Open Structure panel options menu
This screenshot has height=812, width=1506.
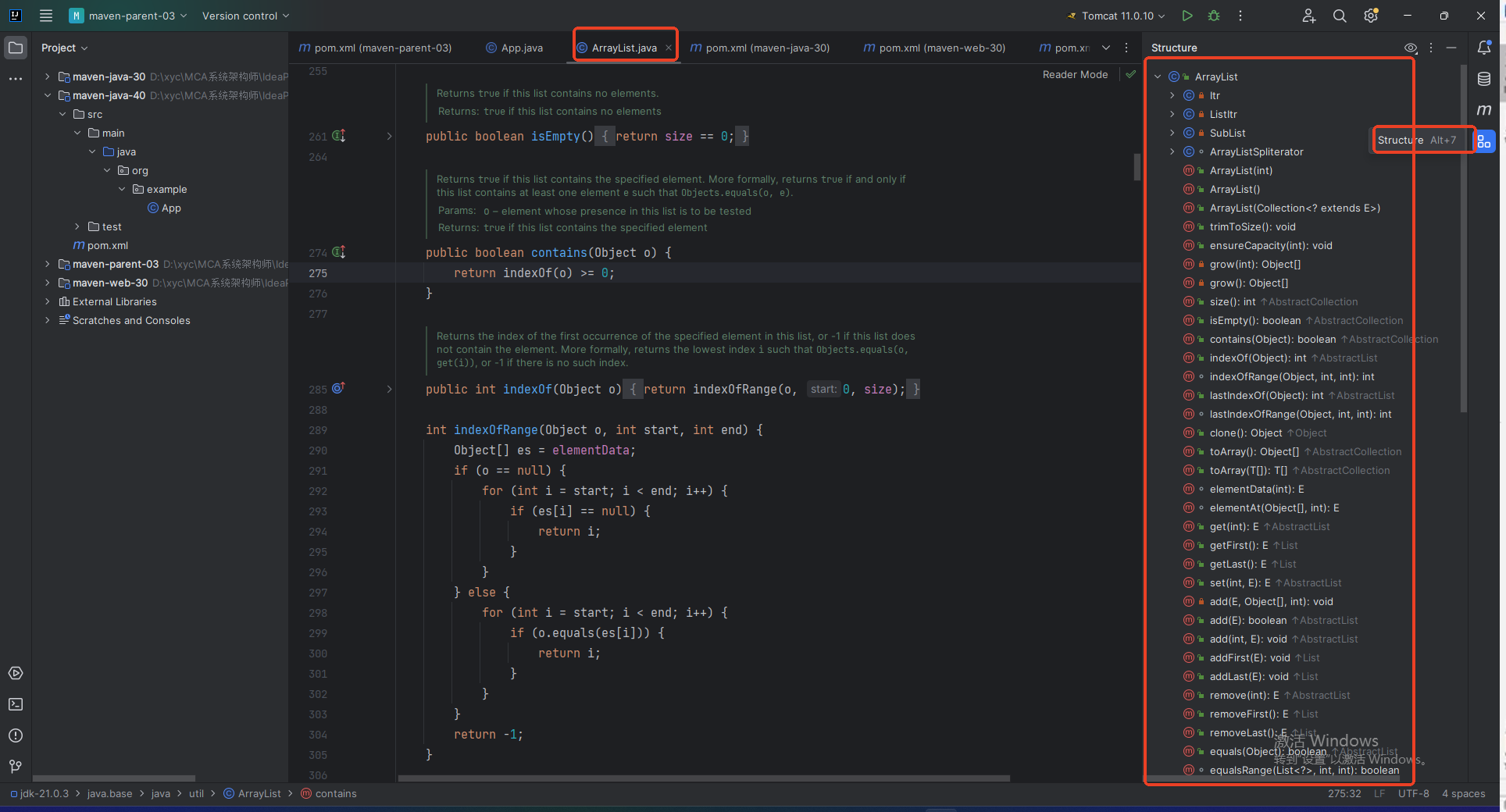click(1431, 48)
